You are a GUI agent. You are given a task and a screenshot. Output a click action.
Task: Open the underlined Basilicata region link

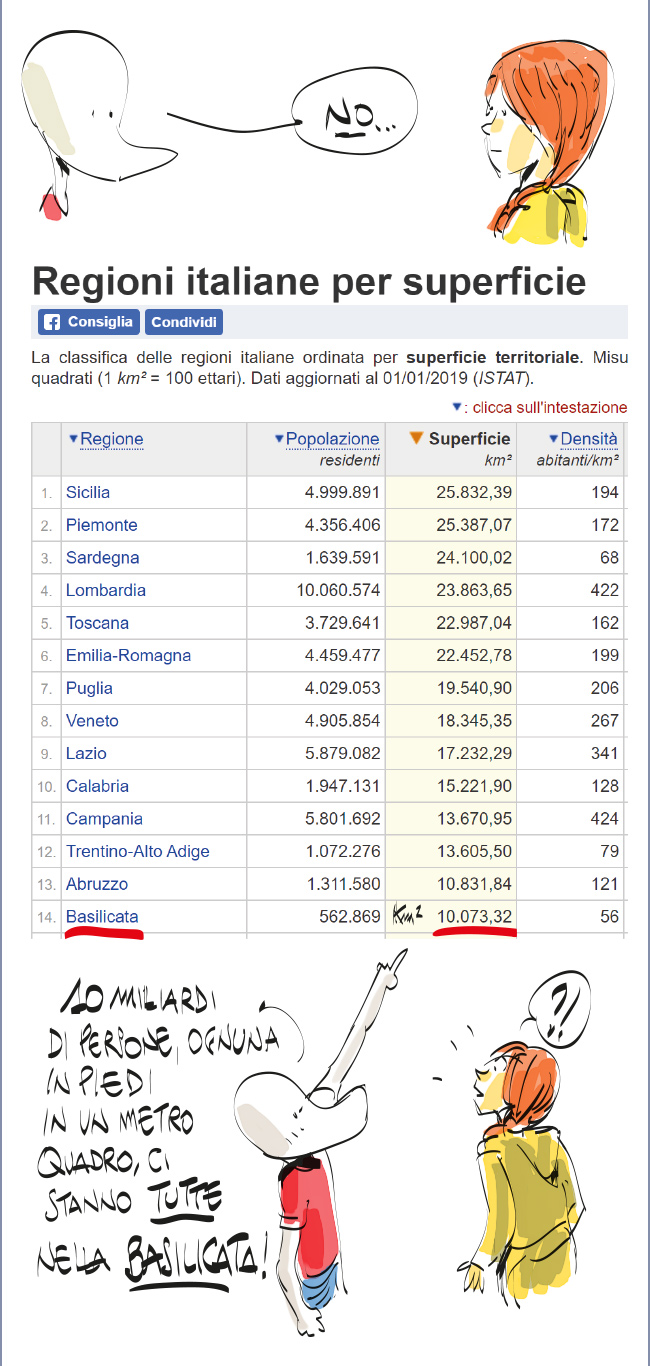coord(102,917)
